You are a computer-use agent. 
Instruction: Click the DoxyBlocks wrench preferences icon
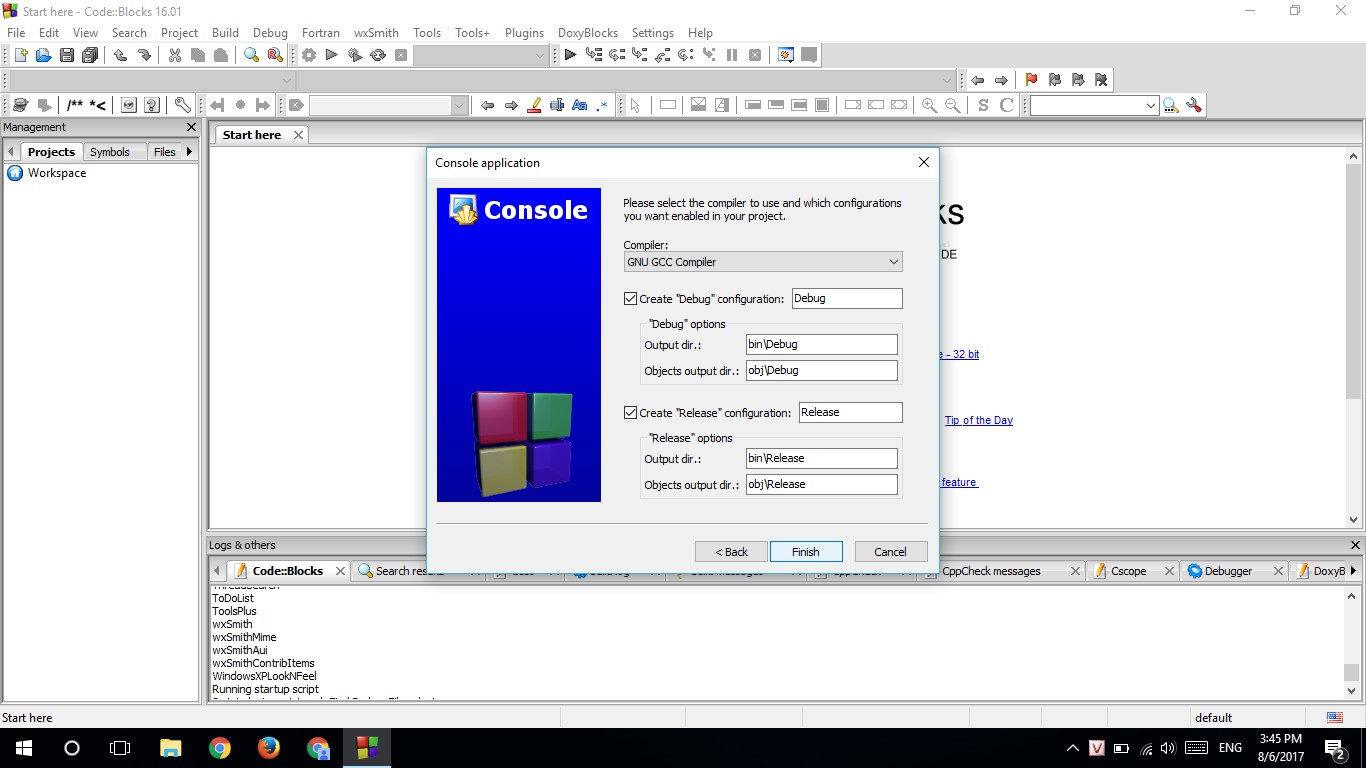point(182,105)
